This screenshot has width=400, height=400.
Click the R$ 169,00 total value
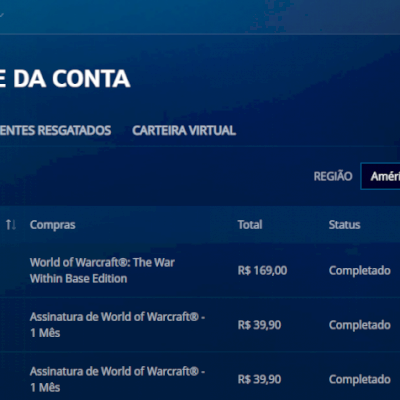[262, 270]
